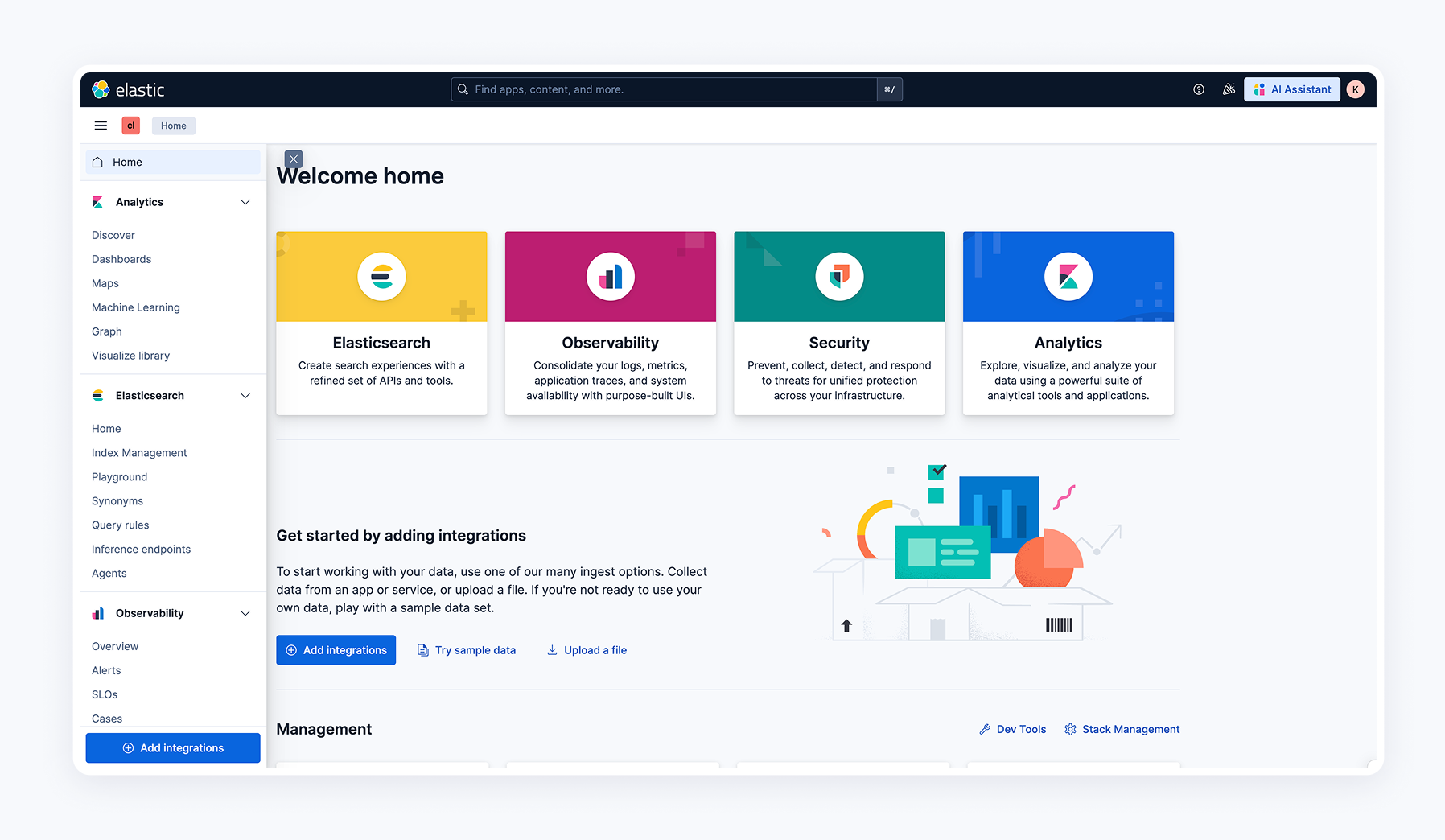Open the Observability solution card icon

point(611,277)
